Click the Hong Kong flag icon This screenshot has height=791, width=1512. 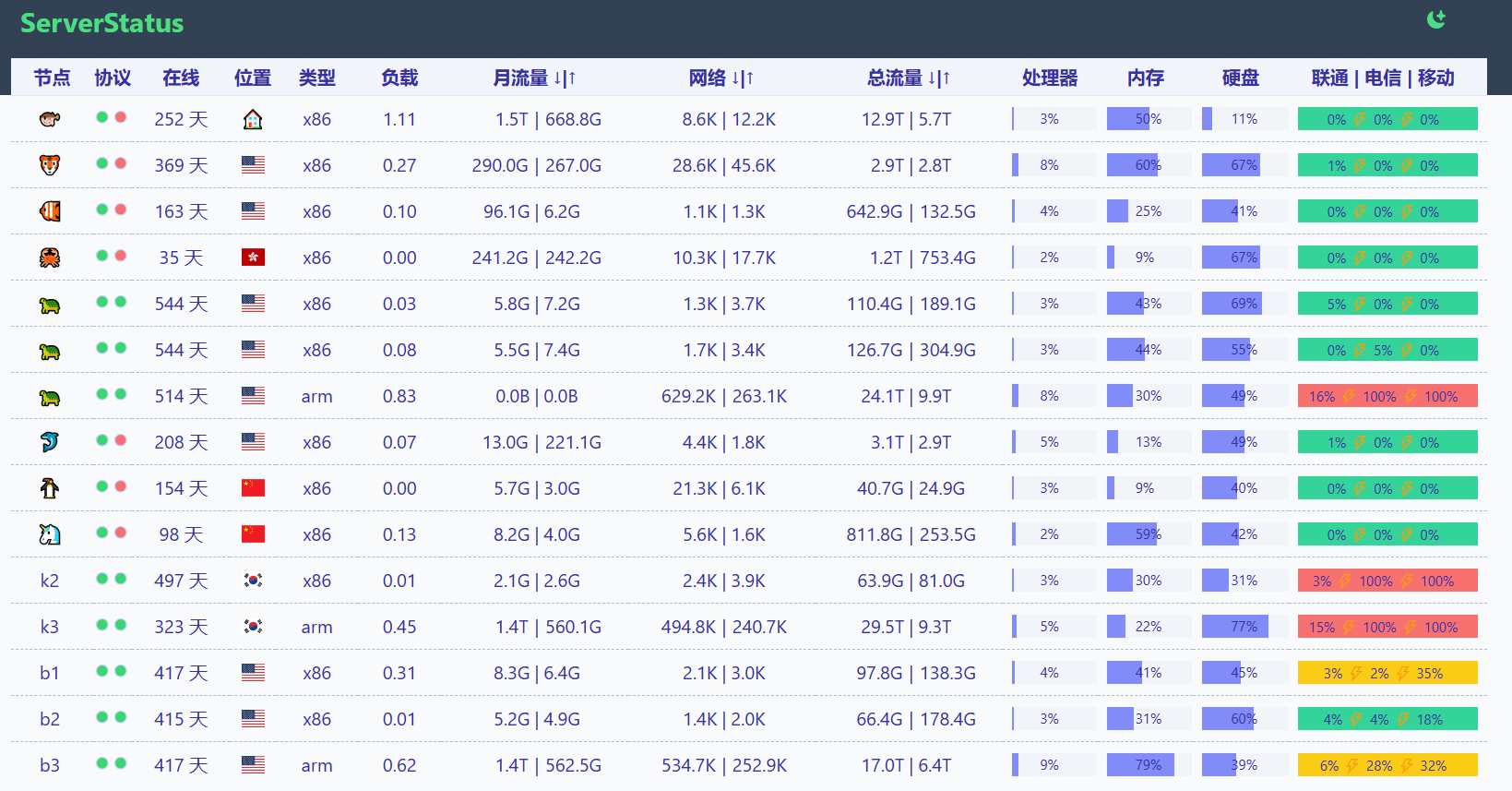[x=253, y=258]
